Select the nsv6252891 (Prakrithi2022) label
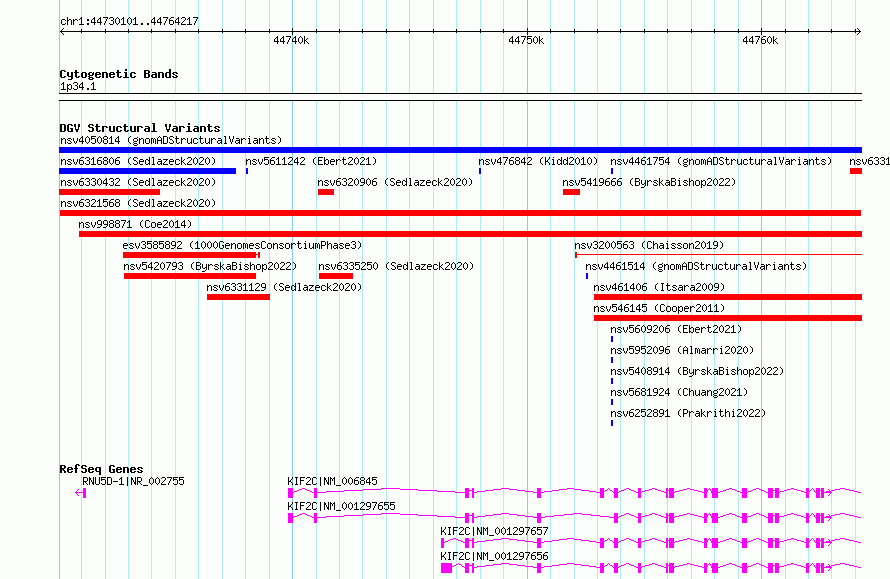Image resolution: width=890 pixels, height=579 pixels. click(x=688, y=413)
